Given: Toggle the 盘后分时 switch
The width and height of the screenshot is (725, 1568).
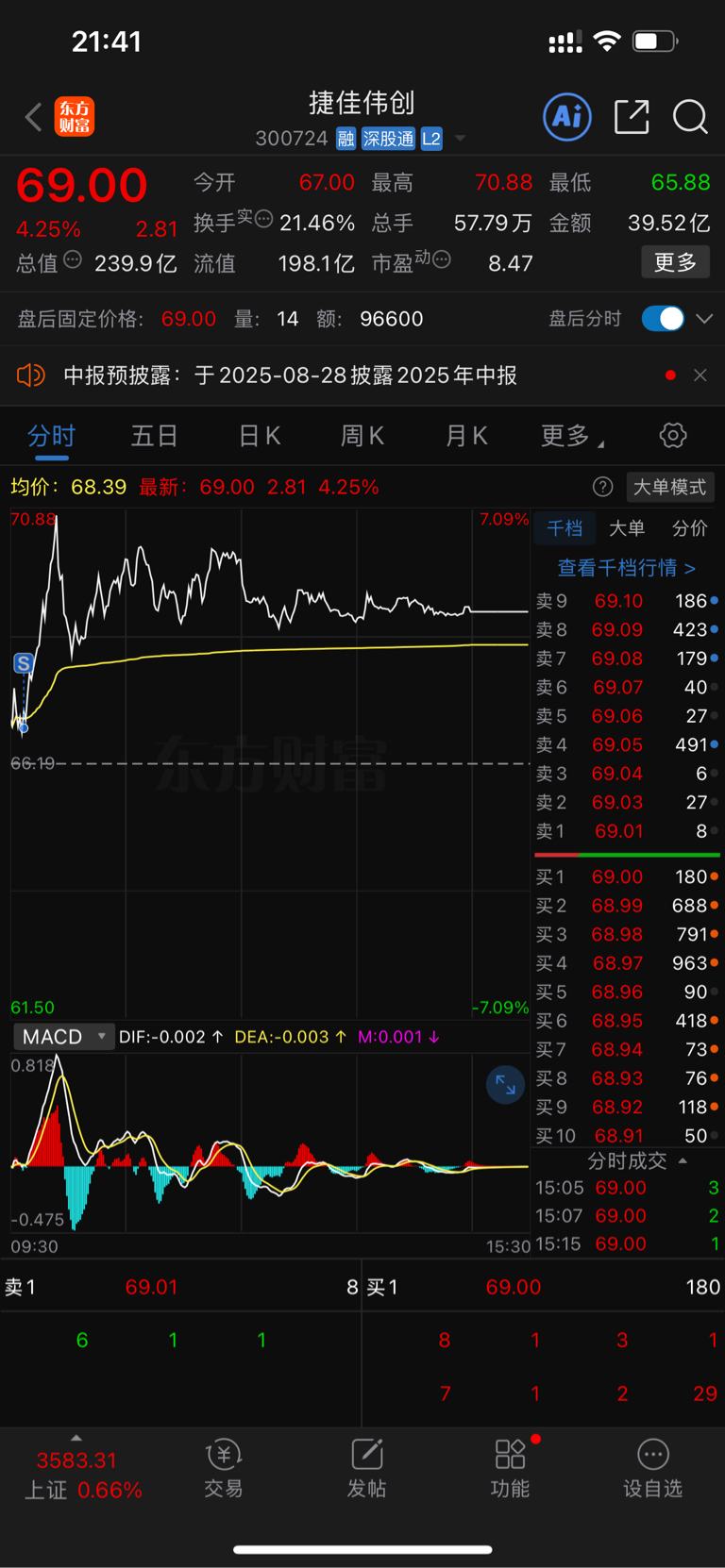Looking at the screenshot, I should [663, 319].
